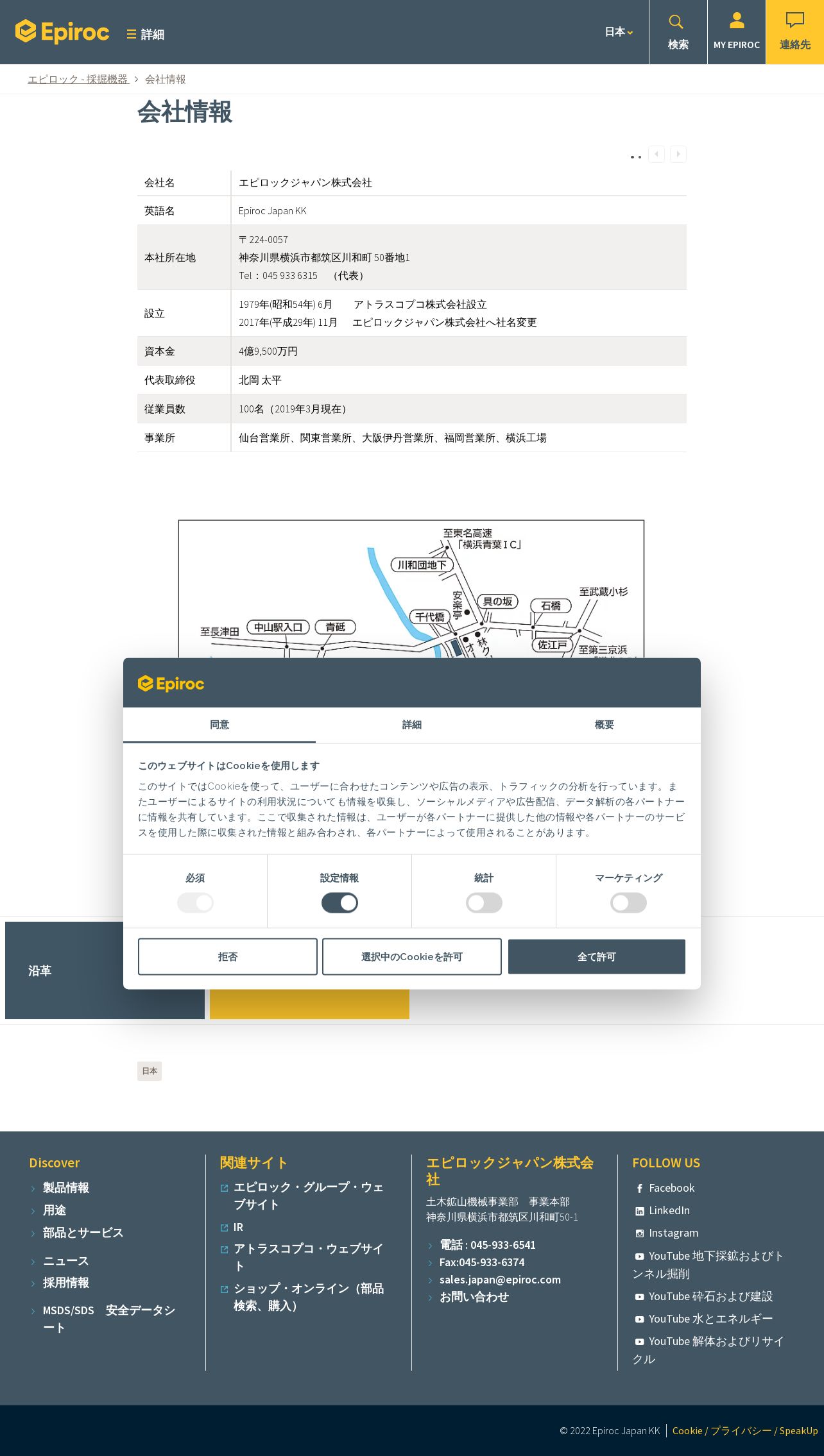The height and width of the screenshot is (1456, 824).
Task: Turn off the 設定情報 cookie switch
Action: click(x=339, y=903)
